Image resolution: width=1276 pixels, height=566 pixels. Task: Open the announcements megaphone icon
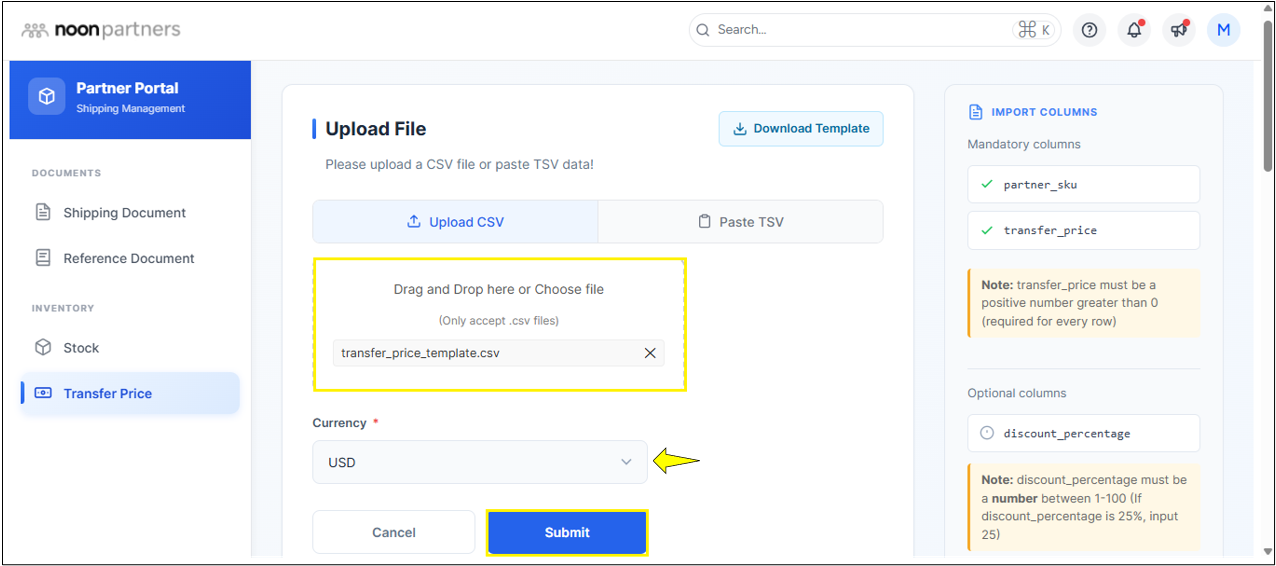pyautogui.click(x=1179, y=30)
